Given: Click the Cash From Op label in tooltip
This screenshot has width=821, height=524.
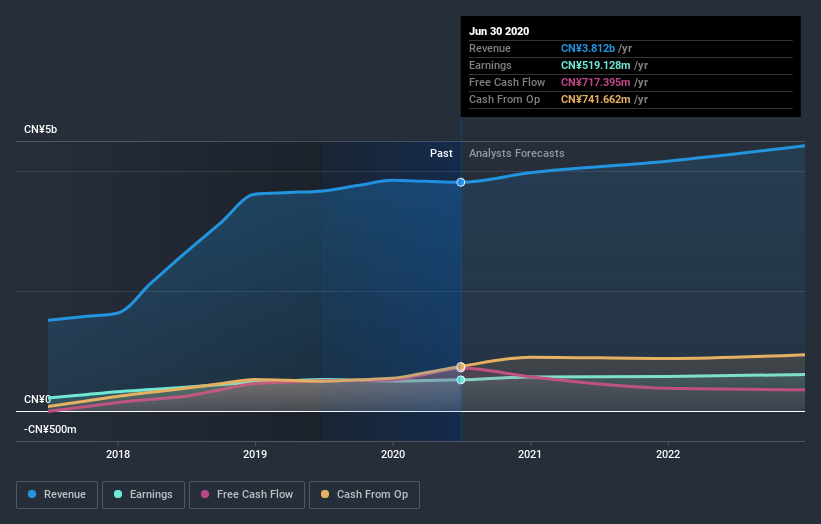Looking at the screenshot, I should click(x=504, y=99).
